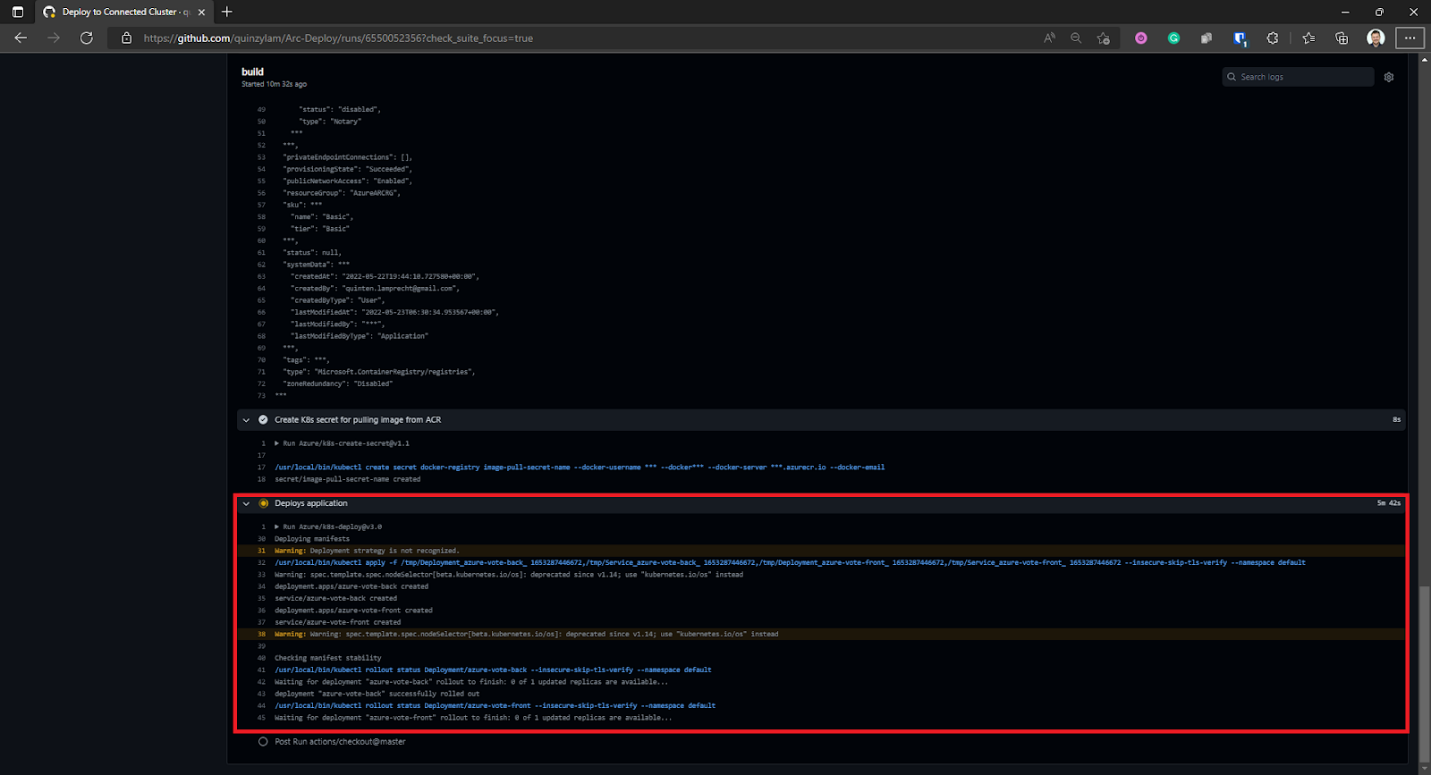Click the zoom magnifier icon in address bar
This screenshot has width=1431, height=775.
click(x=1076, y=38)
